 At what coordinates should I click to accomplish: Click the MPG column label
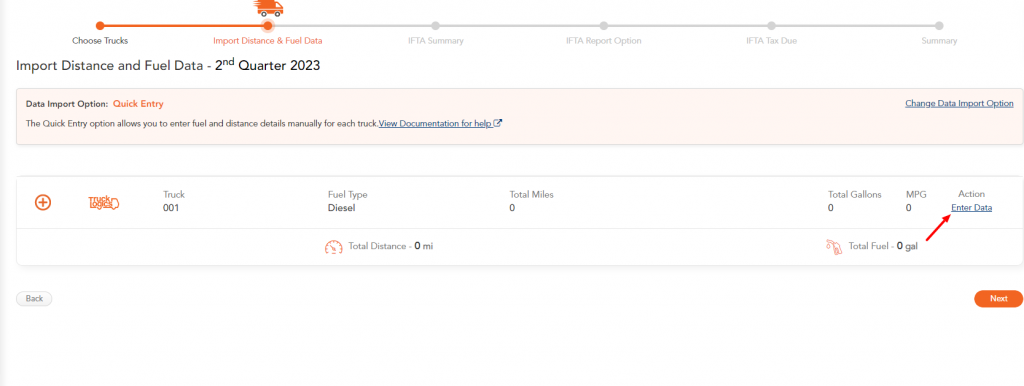pos(916,194)
